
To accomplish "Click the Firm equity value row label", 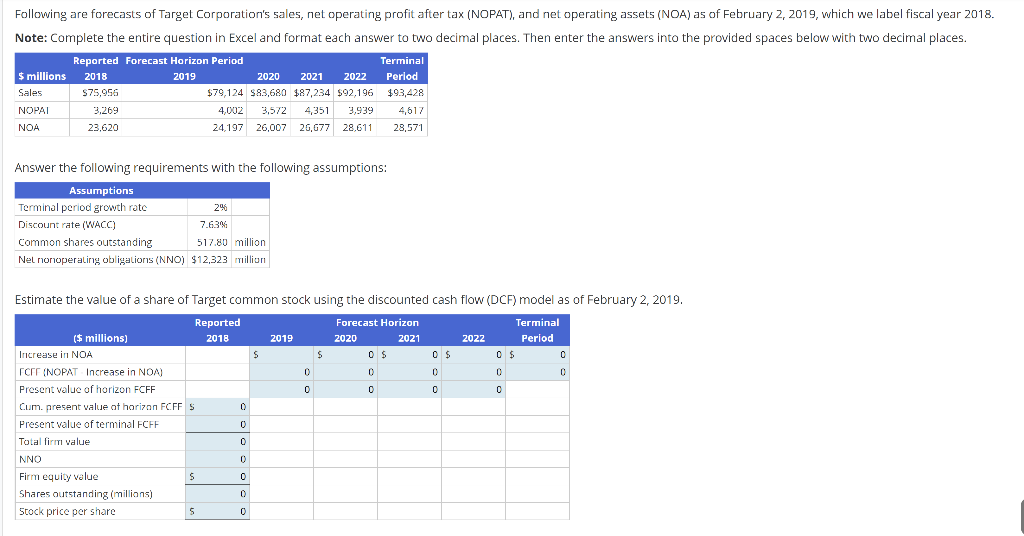I will coord(59,477).
